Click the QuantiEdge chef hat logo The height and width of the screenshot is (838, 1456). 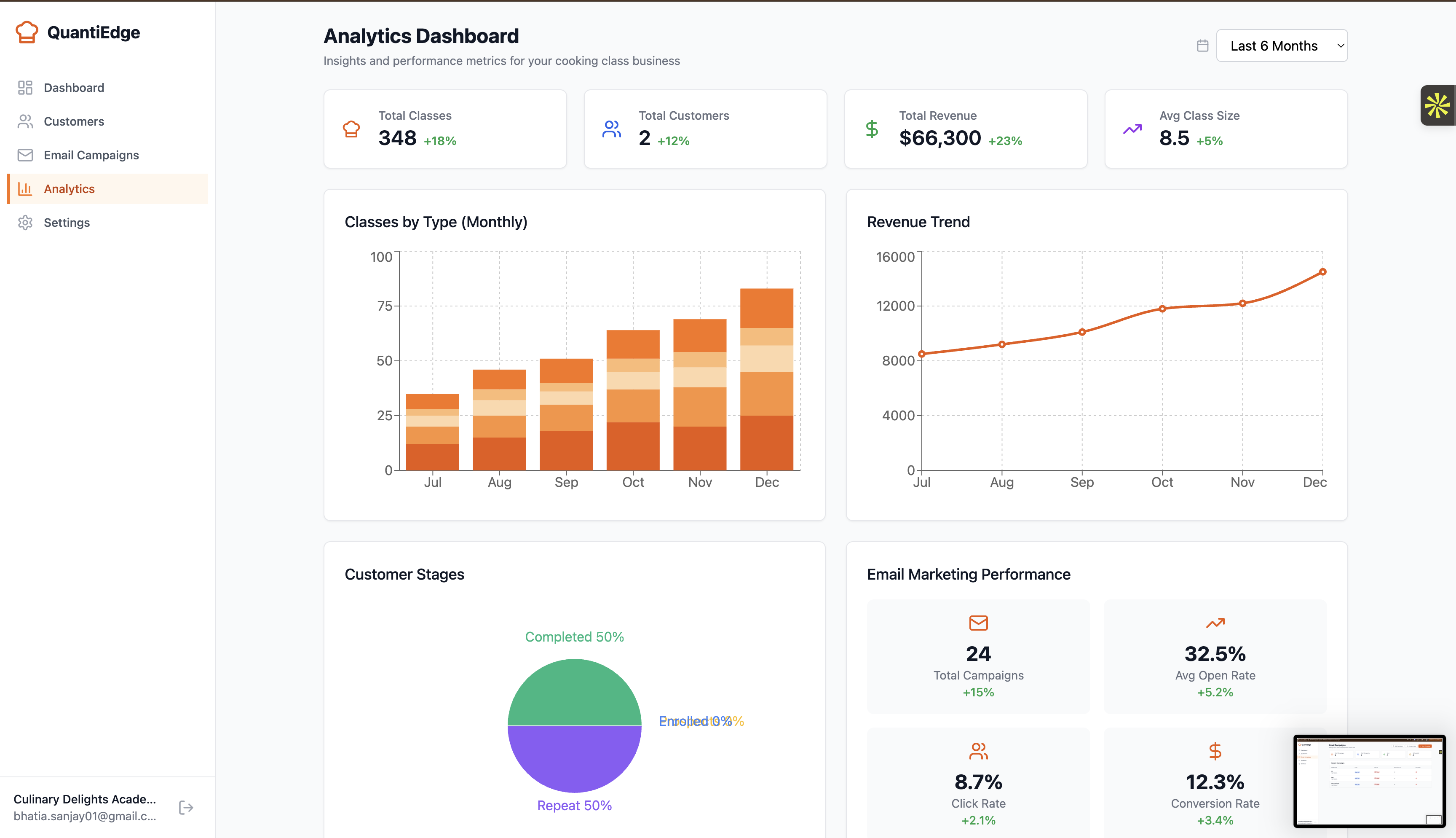click(27, 32)
